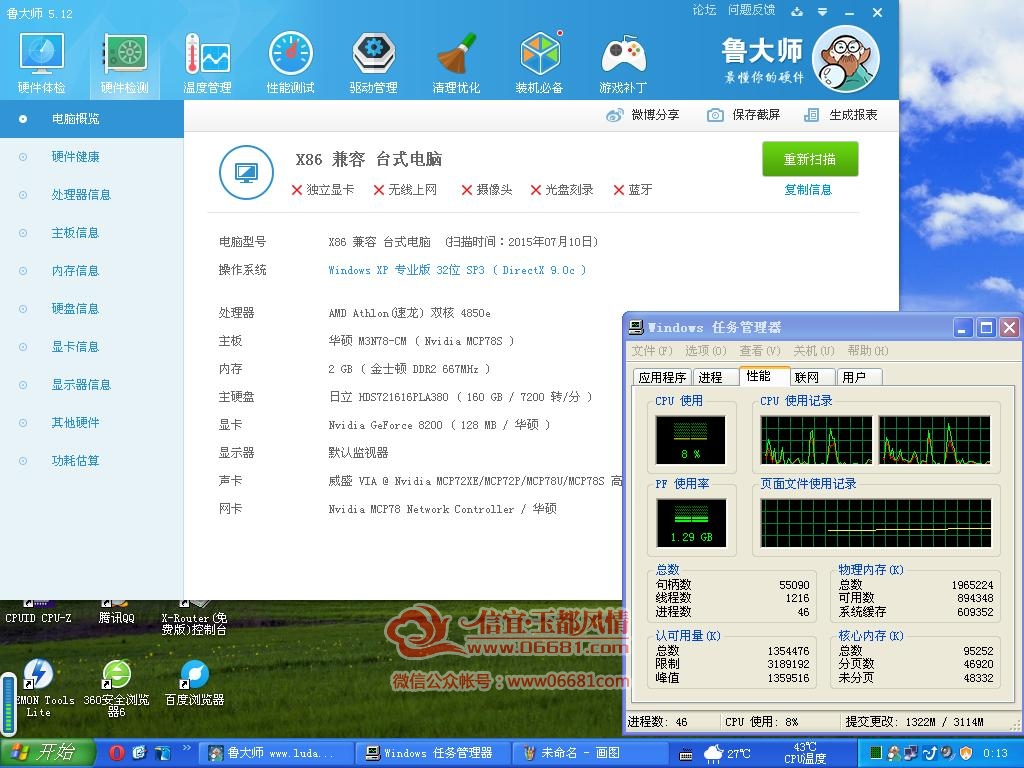Go to 清理优化 cleanup optimization
Screen dimensions: 1024x768
(456, 64)
